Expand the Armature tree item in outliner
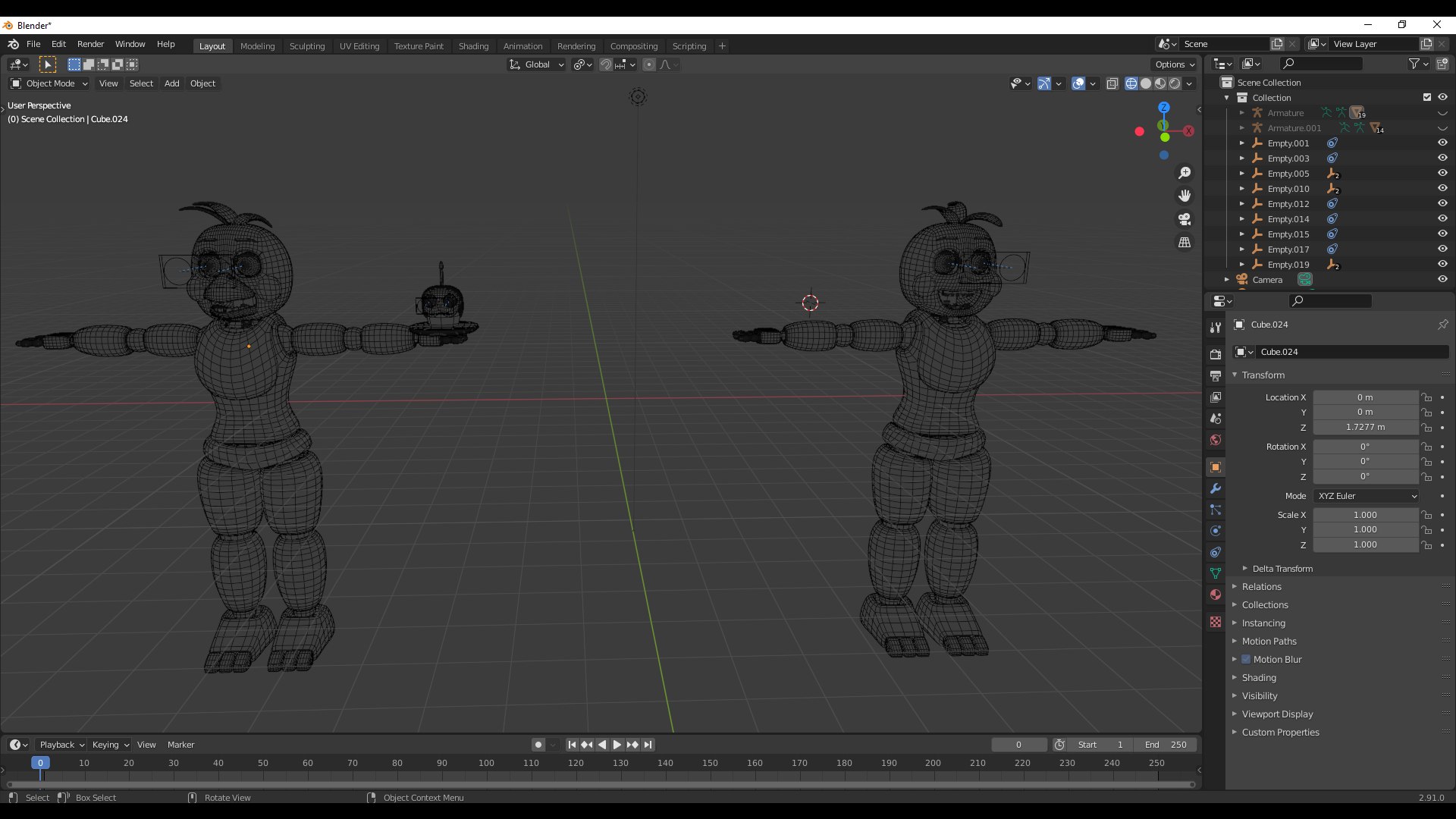The height and width of the screenshot is (819, 1456). coord(1242,113)
